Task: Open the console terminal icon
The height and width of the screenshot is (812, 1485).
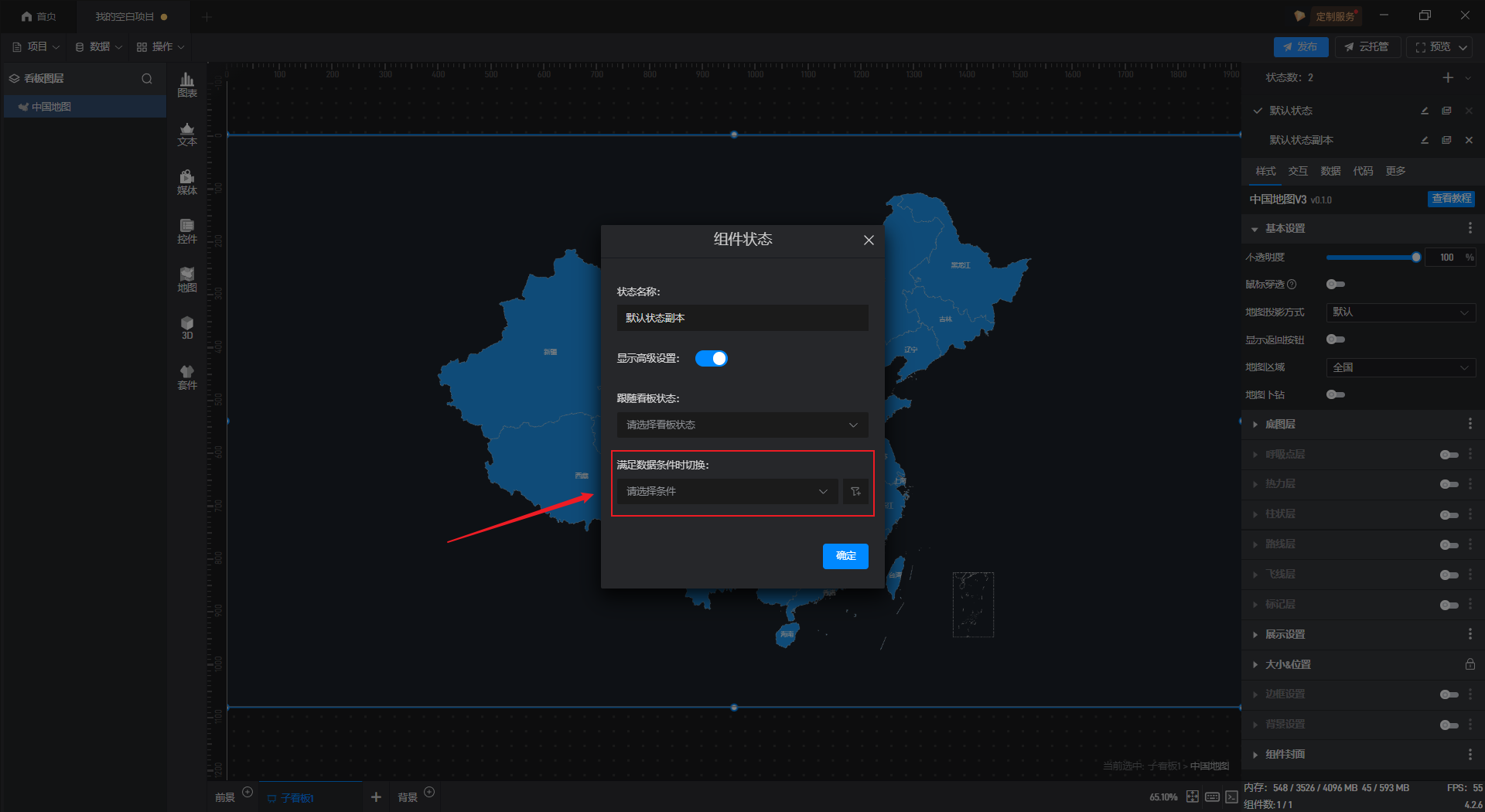Action: (x=1231, y=797)
